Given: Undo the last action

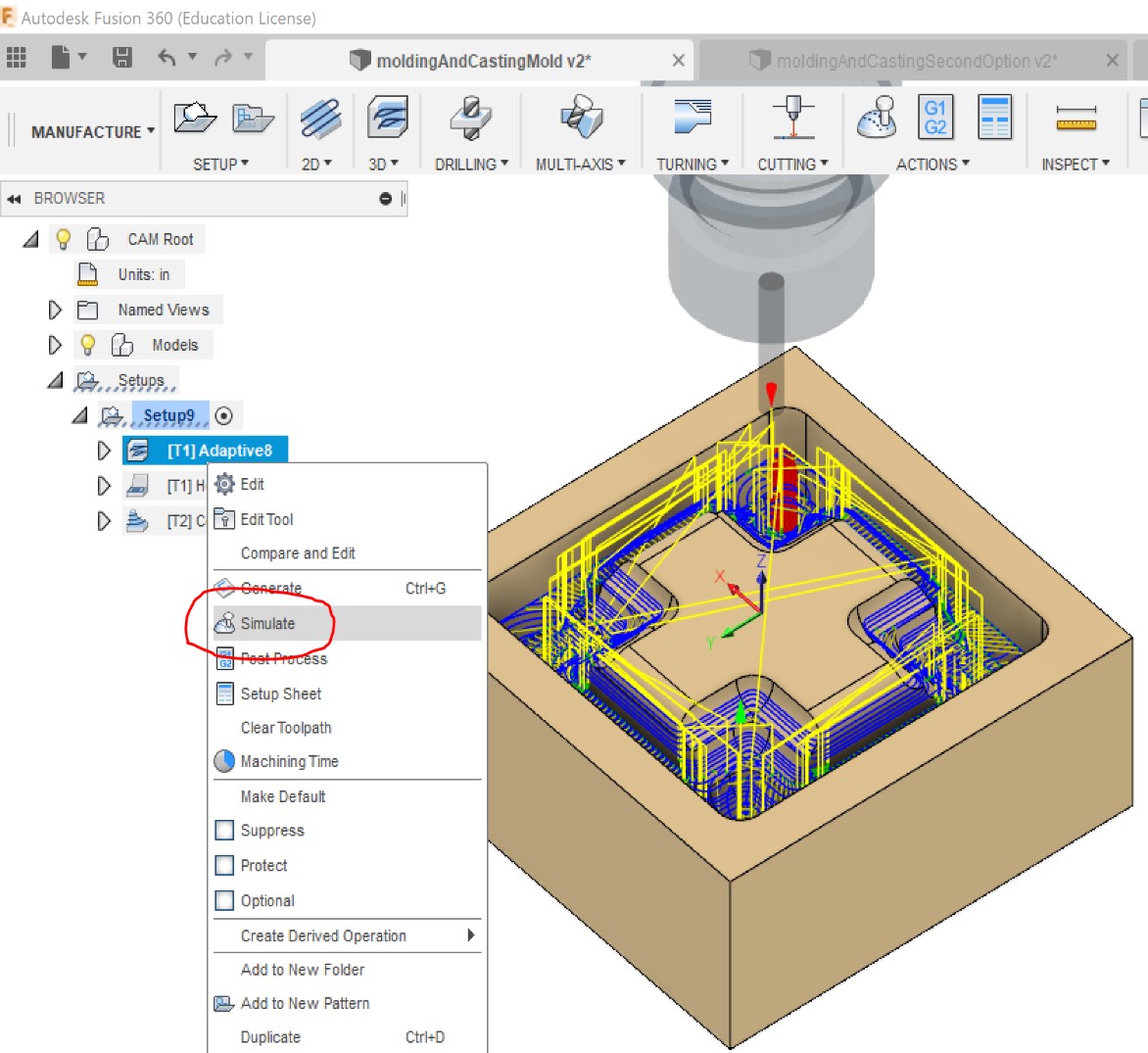Looking at the screenshot, I should click(x=167, y=57).
